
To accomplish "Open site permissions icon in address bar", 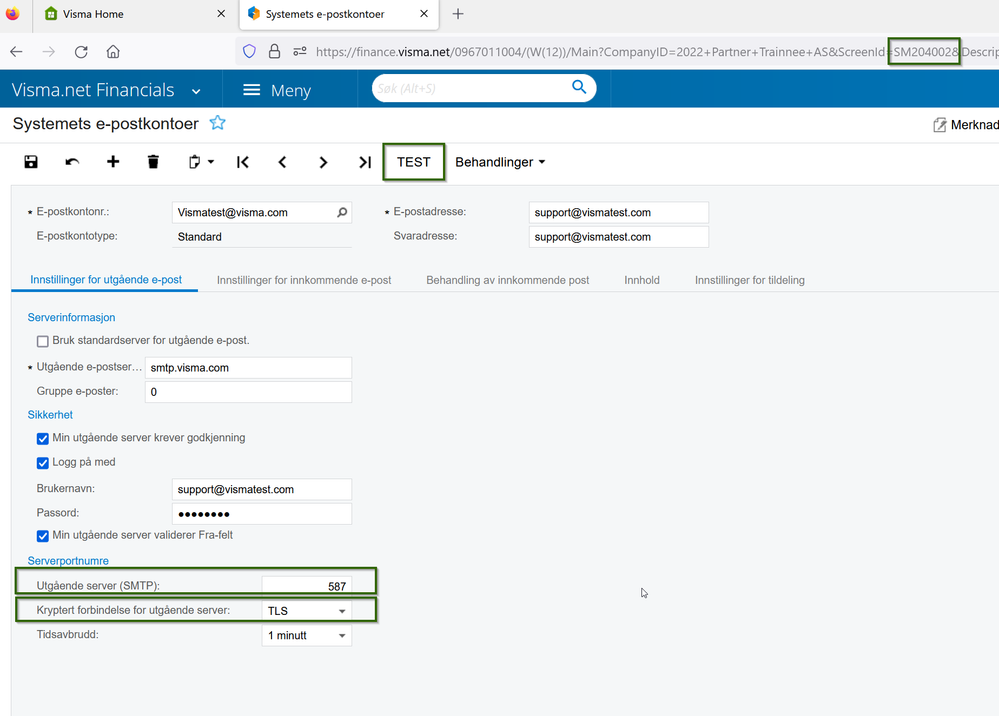I will tap(299, 52).
